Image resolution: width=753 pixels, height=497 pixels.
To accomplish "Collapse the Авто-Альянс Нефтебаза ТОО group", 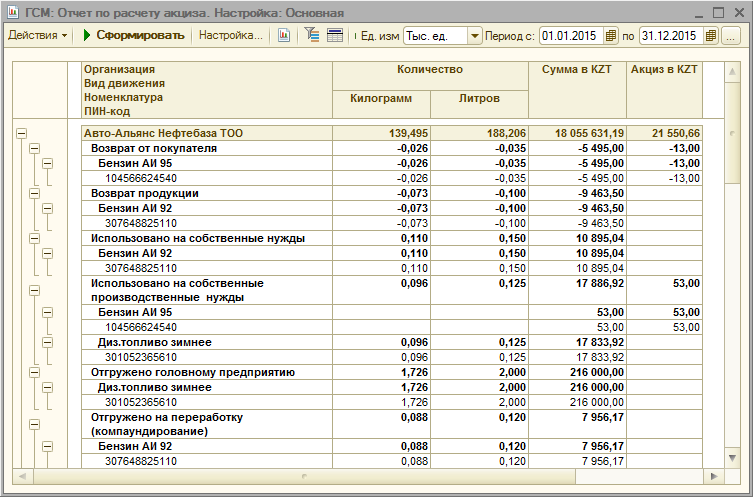I will tap(21, 133).
